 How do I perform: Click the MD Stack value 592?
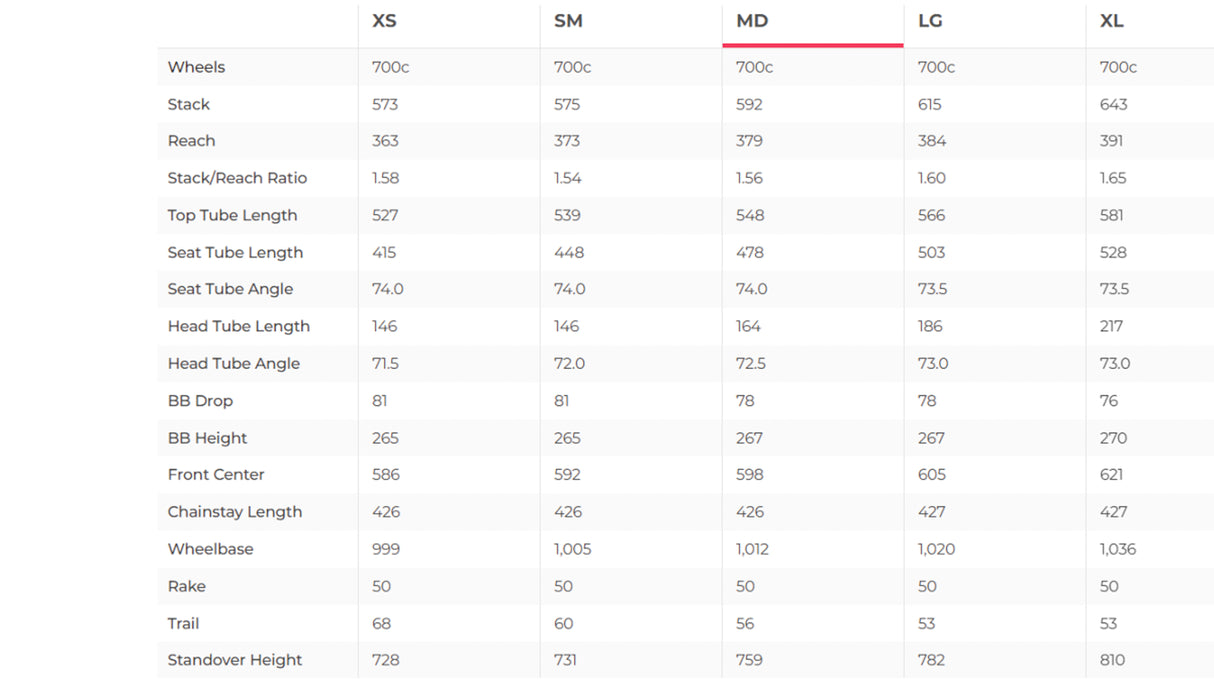(x=749, y=104)
